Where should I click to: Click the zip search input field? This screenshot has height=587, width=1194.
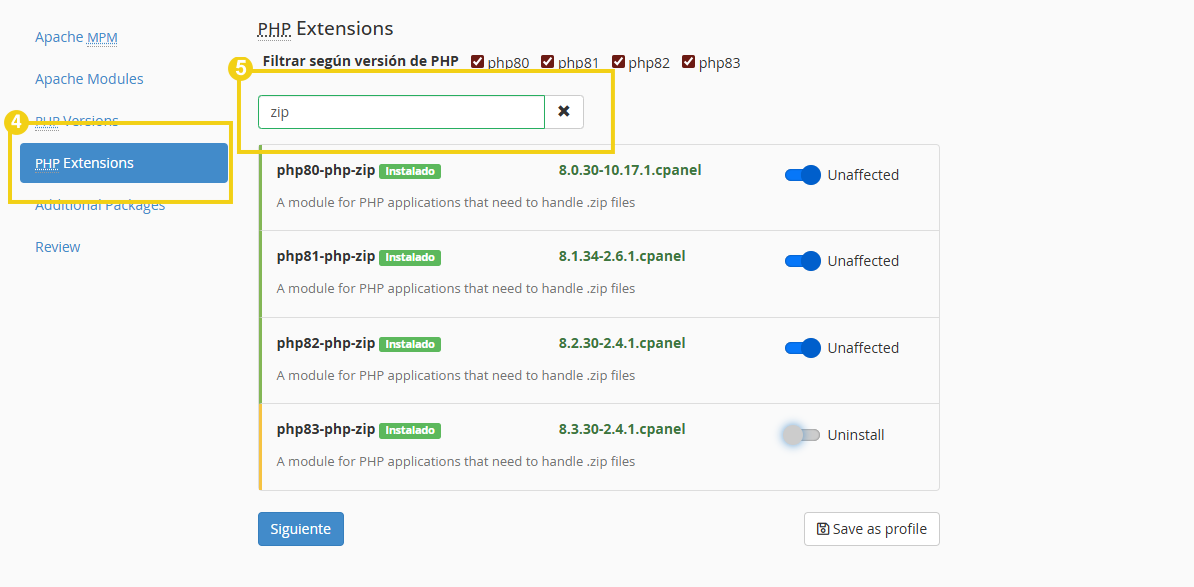point(400,111)
